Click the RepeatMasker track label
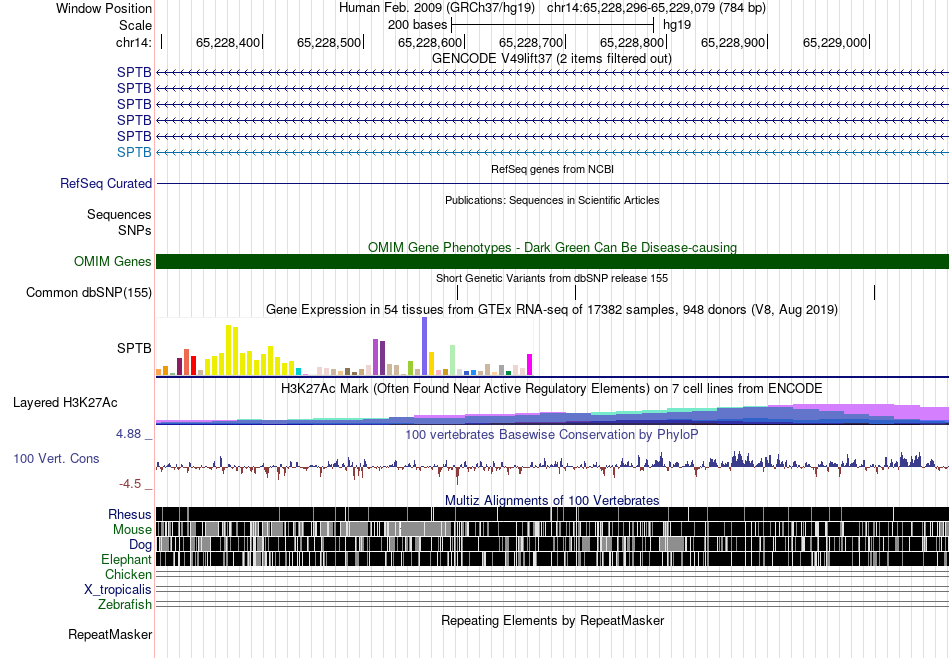 [110, 635]
